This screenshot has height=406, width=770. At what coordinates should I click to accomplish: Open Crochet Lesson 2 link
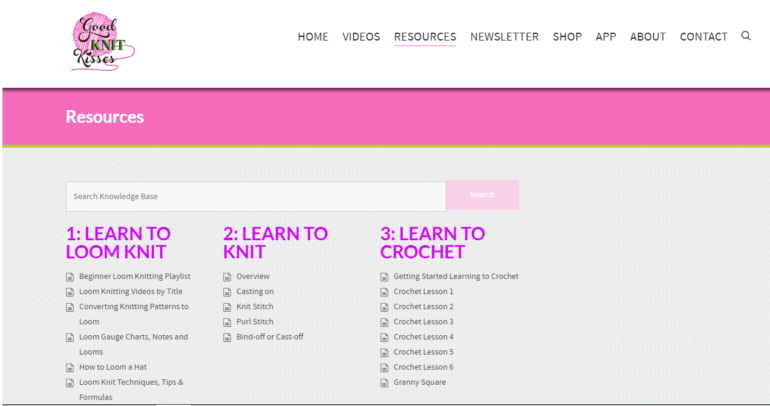tap(423, 307)
